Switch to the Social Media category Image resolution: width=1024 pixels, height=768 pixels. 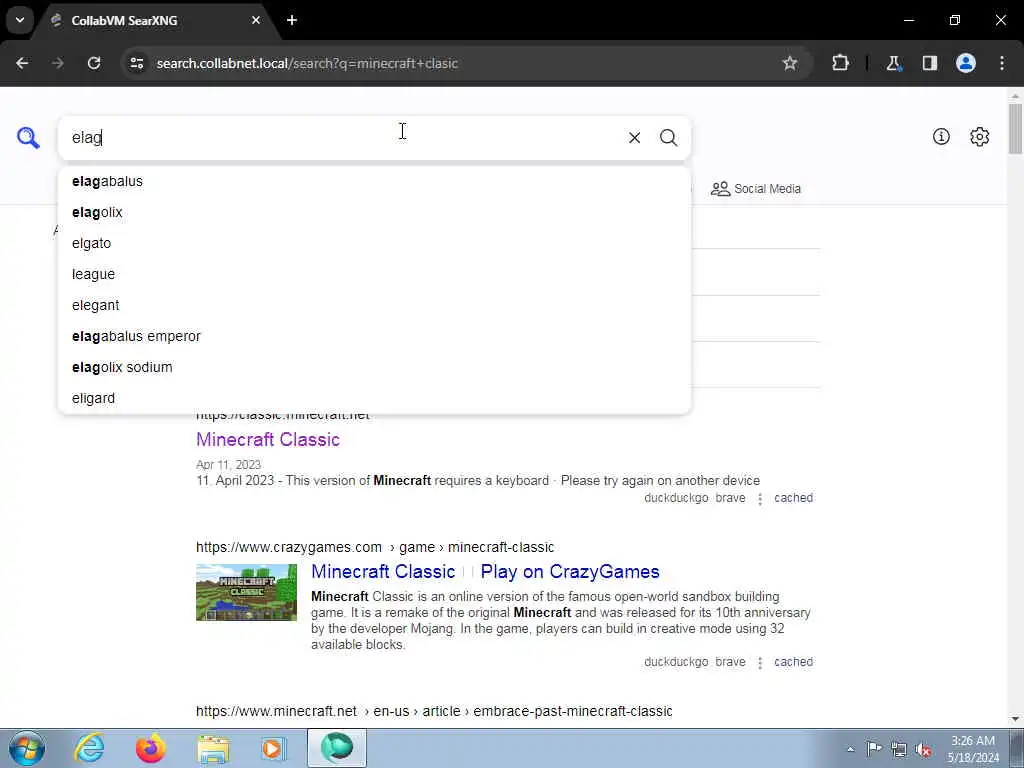tap(756, 189)
